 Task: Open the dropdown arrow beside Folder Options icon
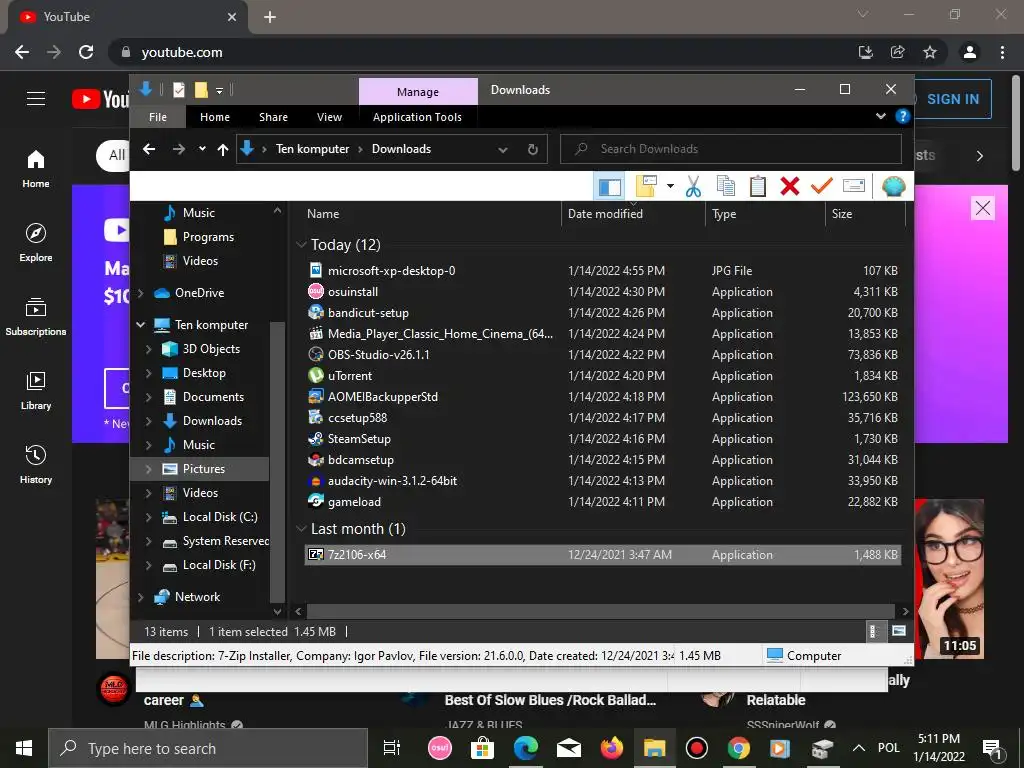pyautogui.click(x=670, y=186)
